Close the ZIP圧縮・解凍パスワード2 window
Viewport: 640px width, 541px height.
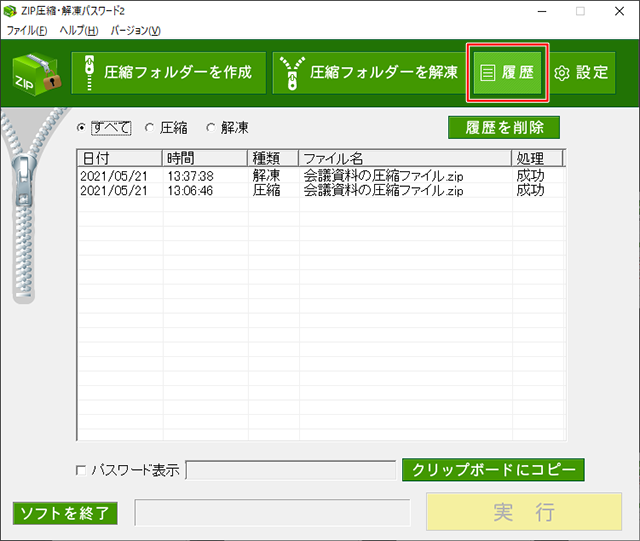coord(620,11)
